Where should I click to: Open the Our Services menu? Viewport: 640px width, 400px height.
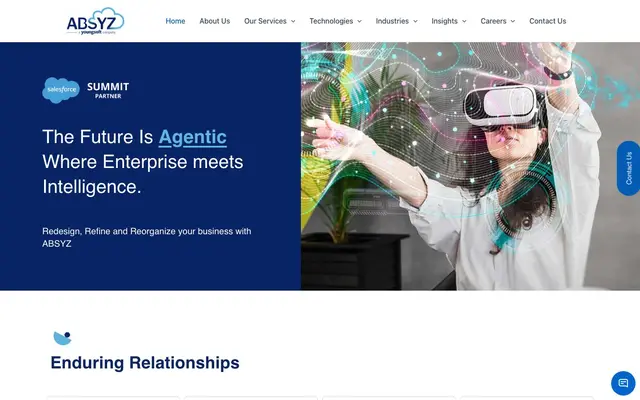(265, 21)
